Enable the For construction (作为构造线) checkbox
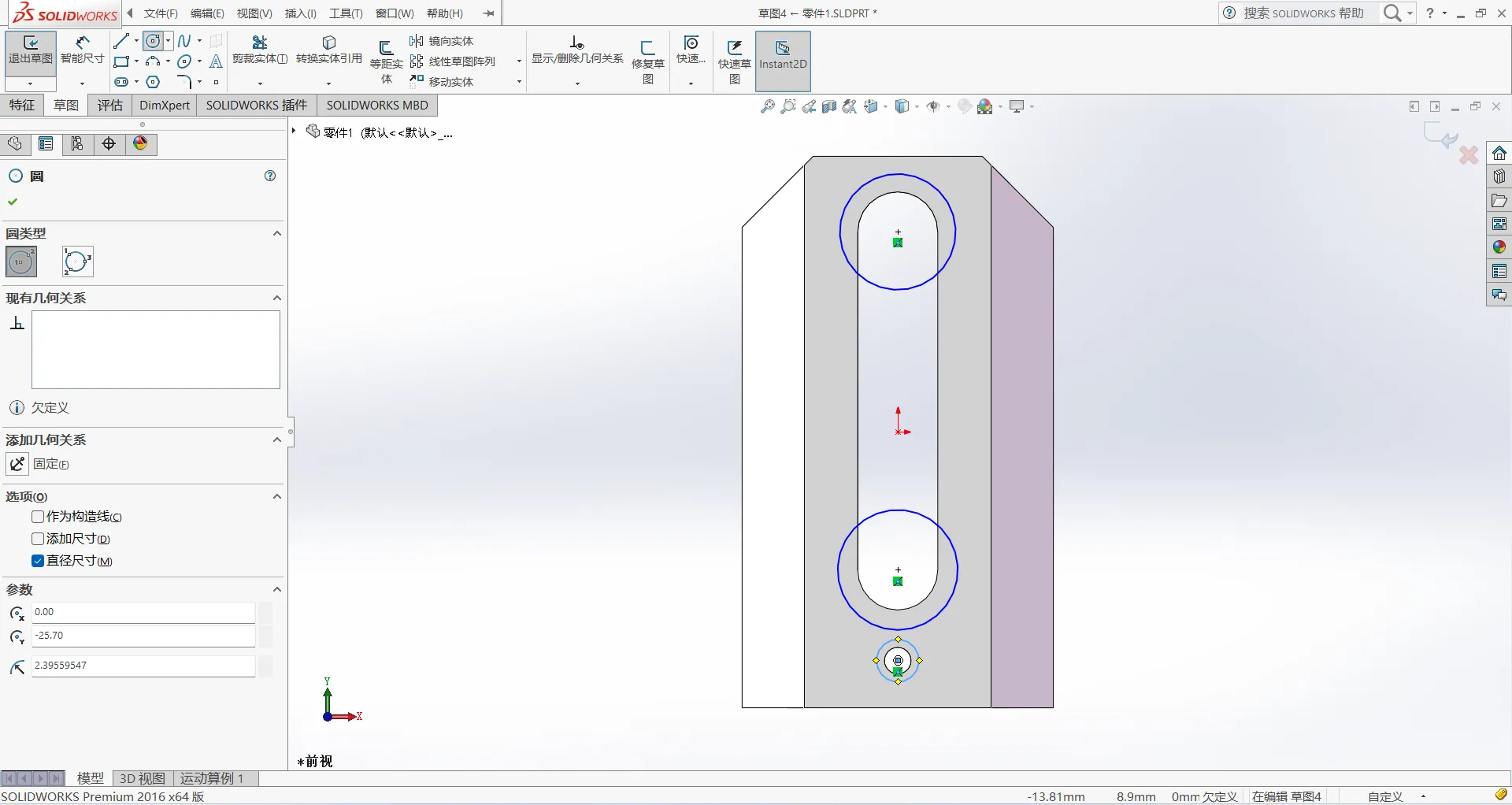 click(38, 517)
